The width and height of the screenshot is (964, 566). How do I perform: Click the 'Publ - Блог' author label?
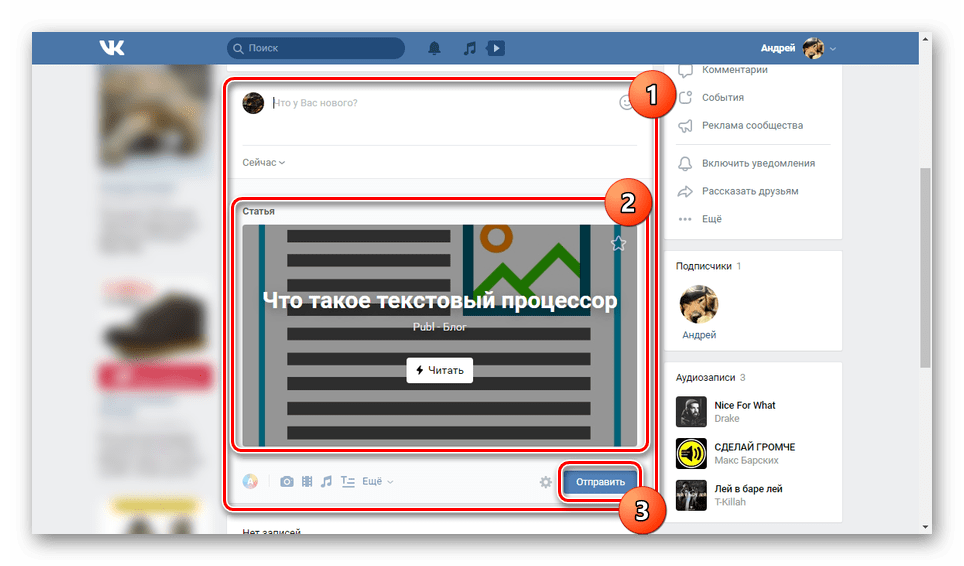pos(440,327)
